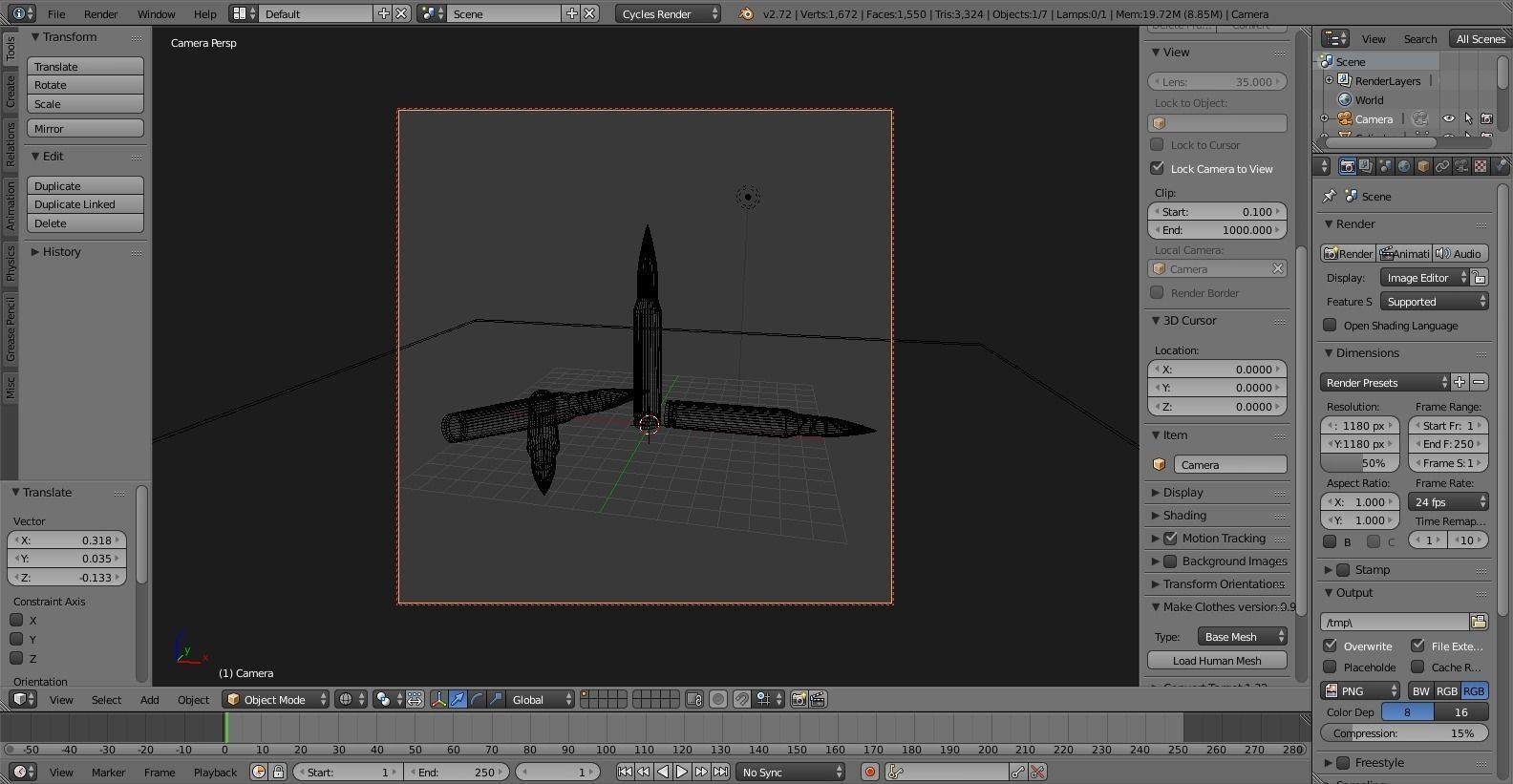Click the red auto-keyframe record button
1513x784 pixels.
[x=869, y=772]
